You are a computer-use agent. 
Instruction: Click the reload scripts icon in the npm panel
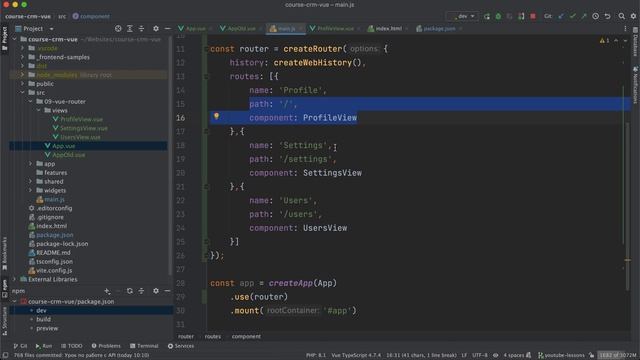(129, 291)
